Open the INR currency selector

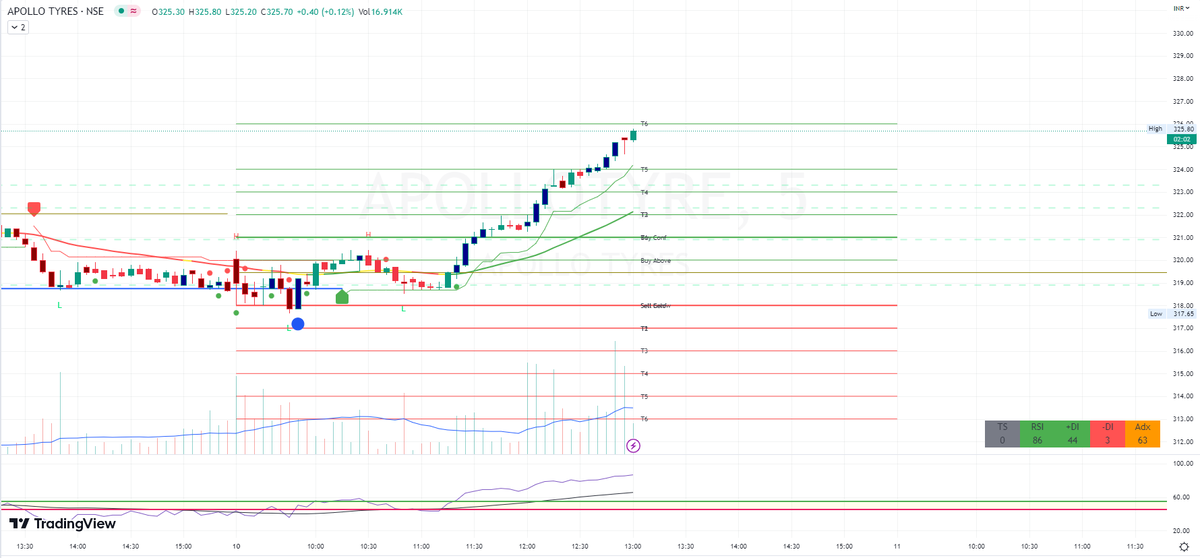click(1181, 7)
